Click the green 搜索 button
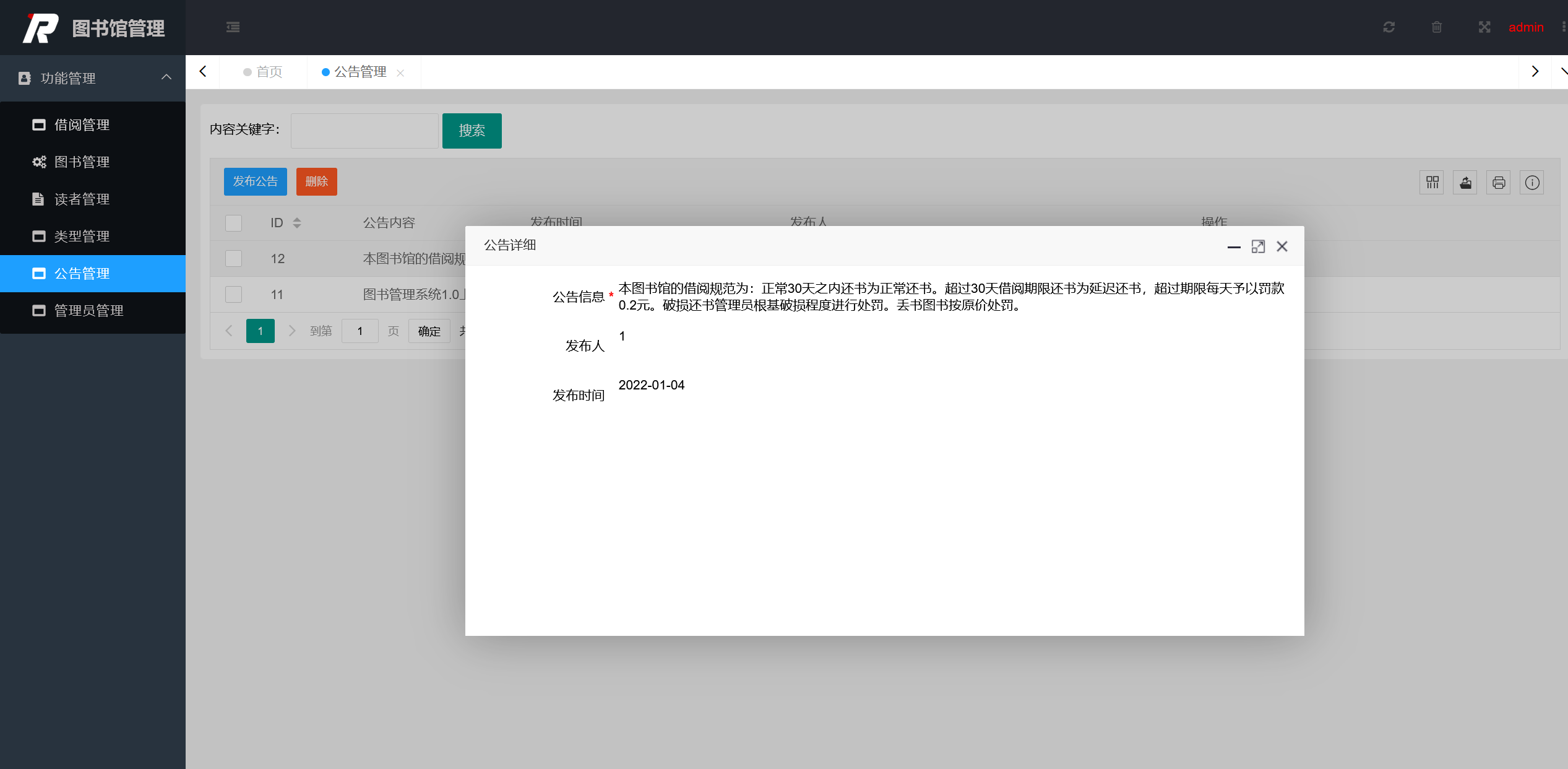 (x=472, y=131)
